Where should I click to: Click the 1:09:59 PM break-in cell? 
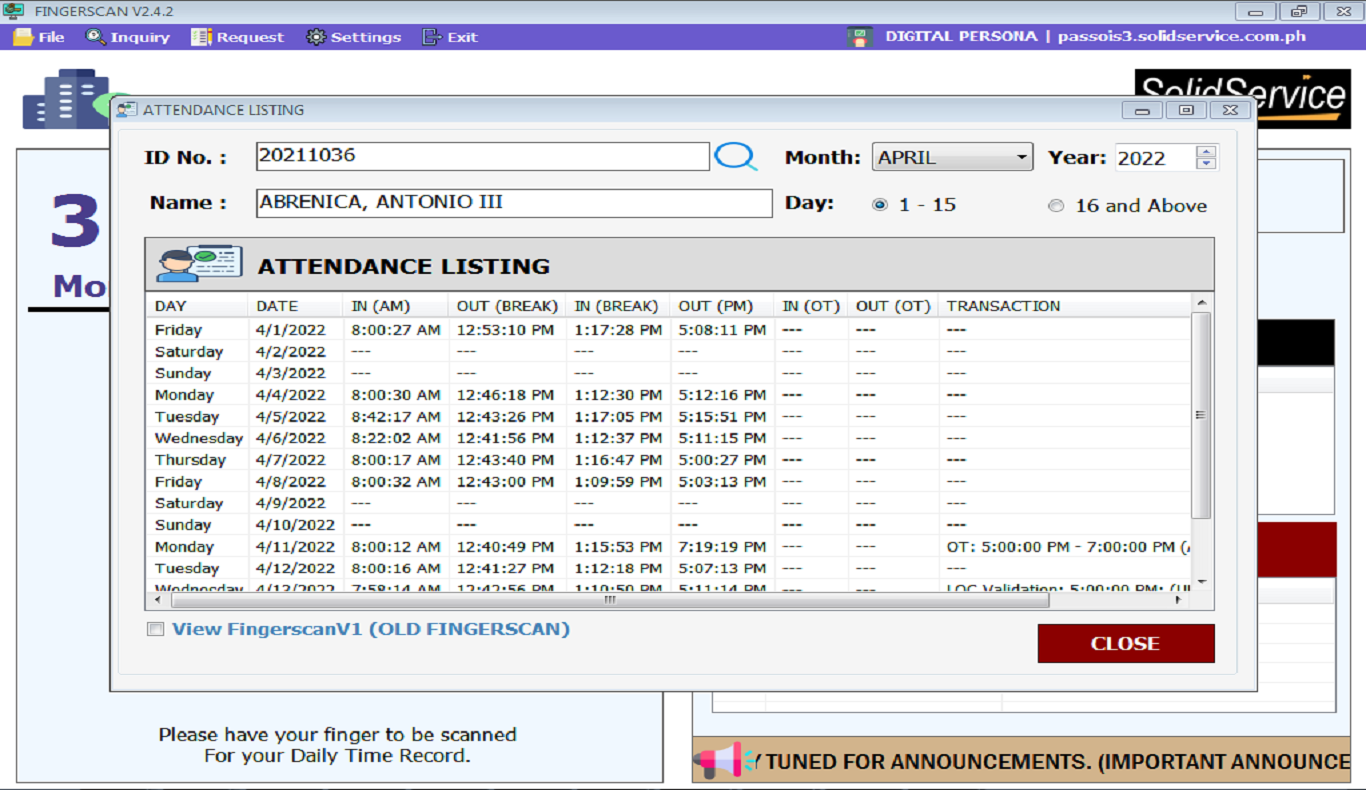pyautogui.click(x=618, y=482)
